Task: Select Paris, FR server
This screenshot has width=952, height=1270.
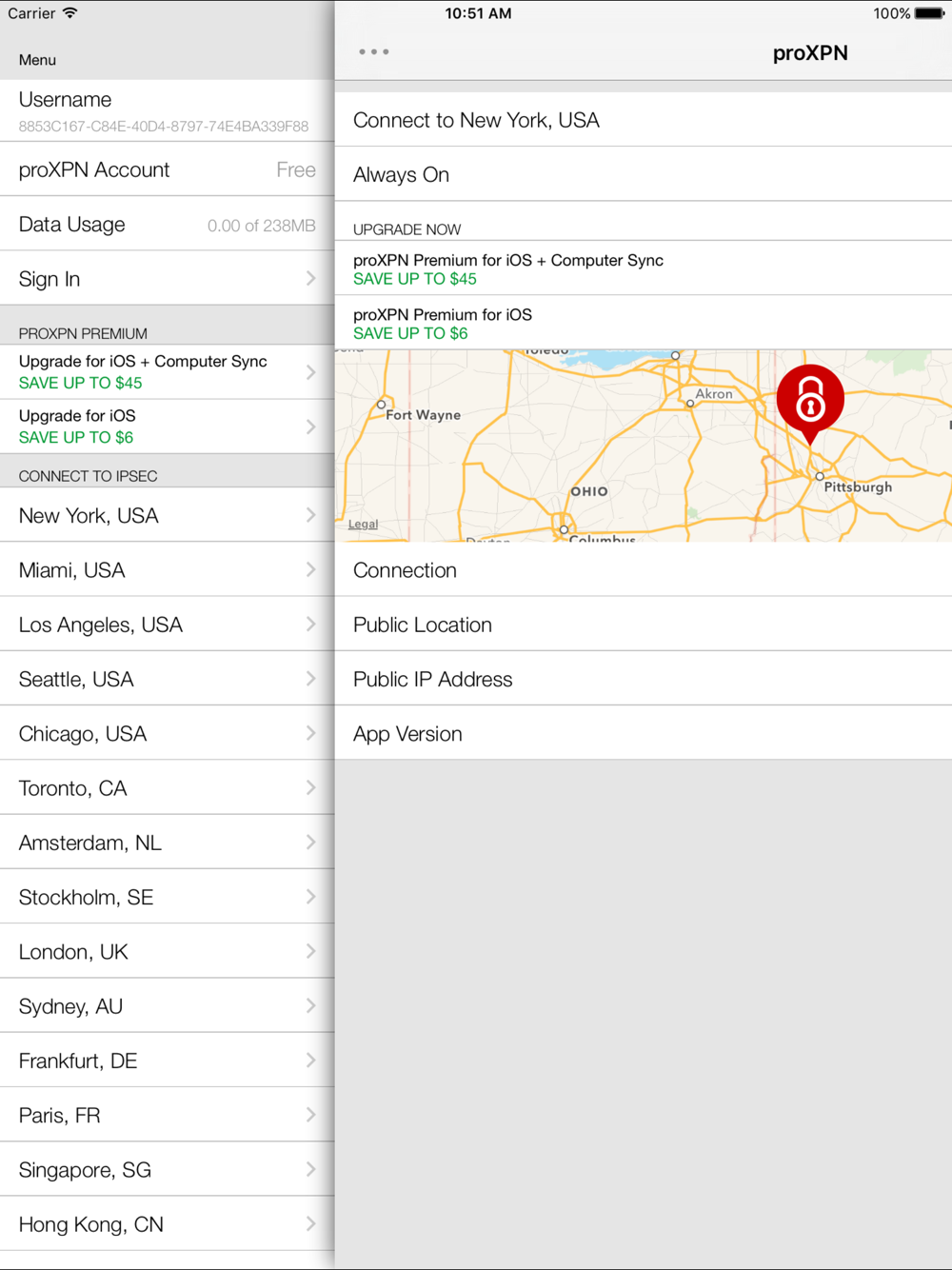Action: tap(167, 1115)
